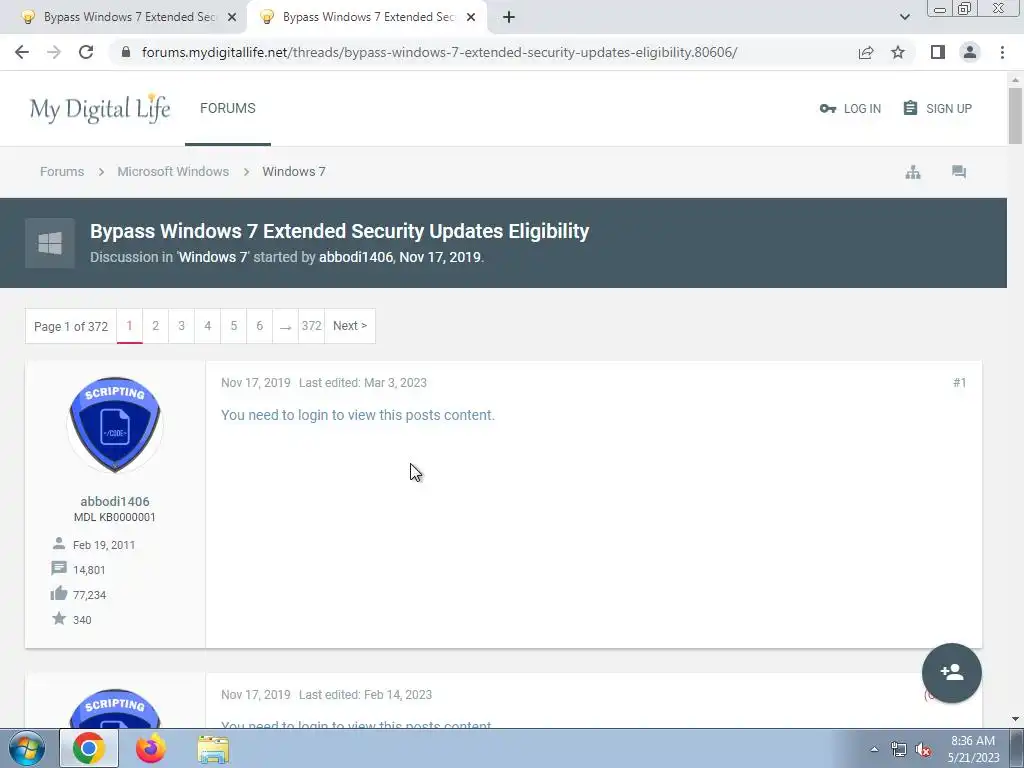Screen dimensions: 1024x768
Task: Click the floating add-user sign up button
Action: [952, 673]
